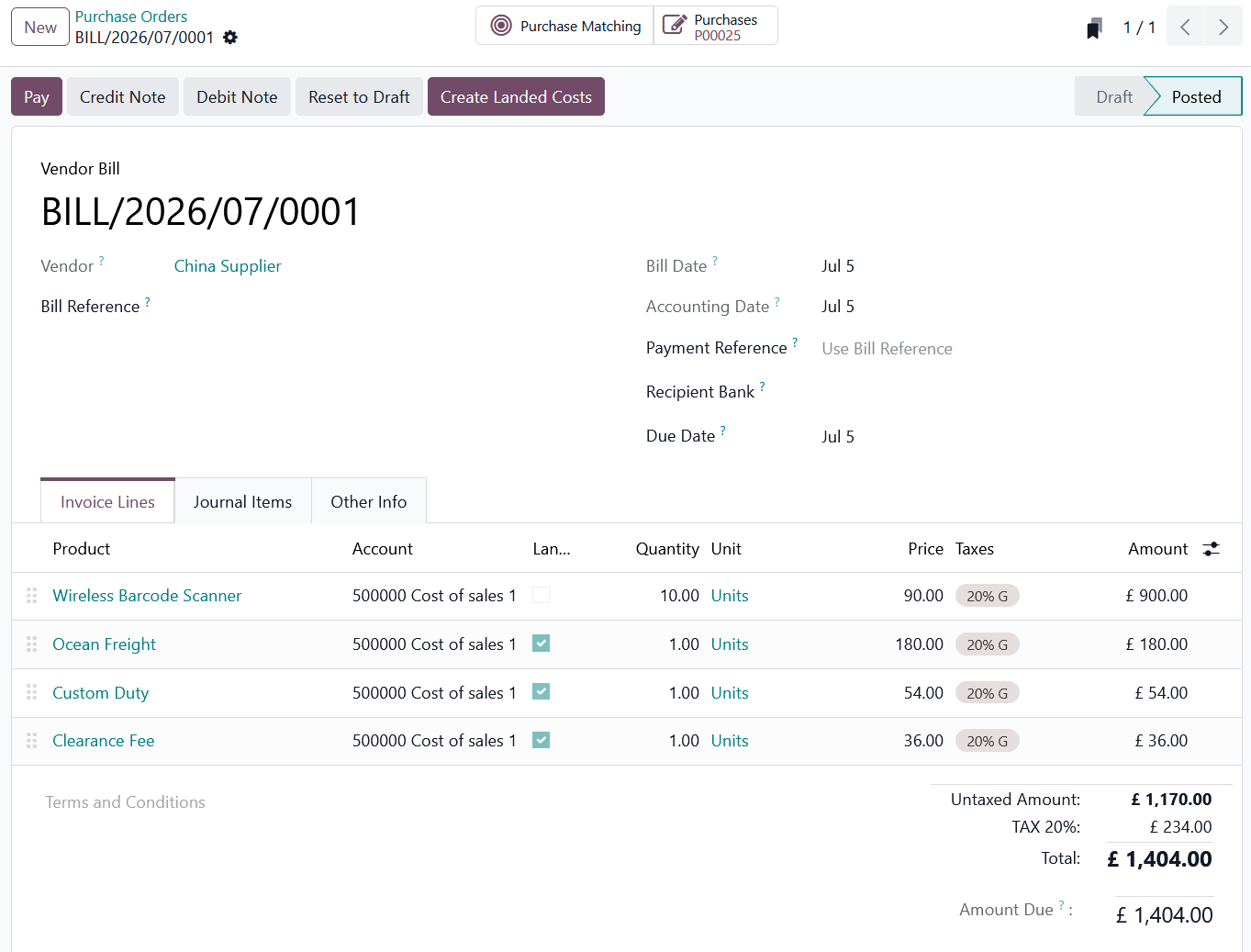Click the Purchase Matching target icon
The width and height of the screenshot is (1251, 952).
coord(501,26)
